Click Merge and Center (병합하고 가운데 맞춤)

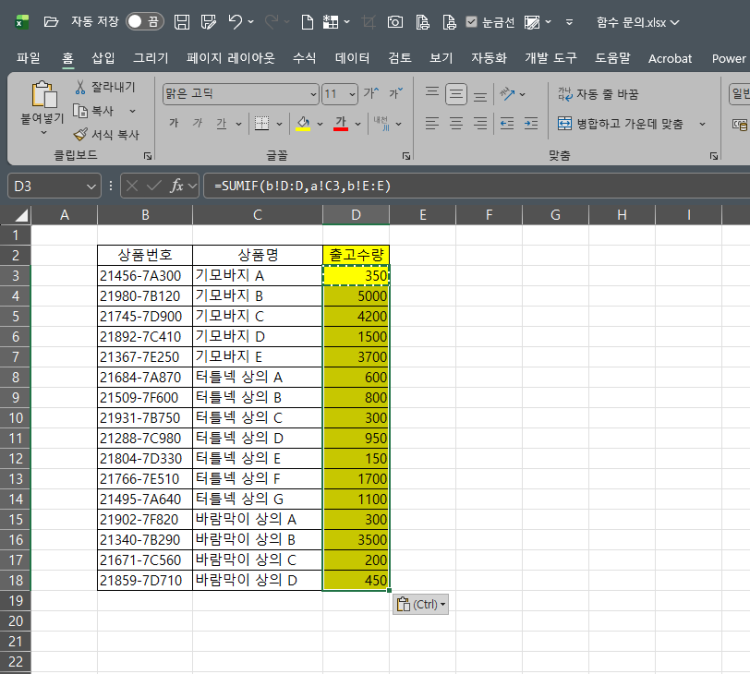point(622,124)
